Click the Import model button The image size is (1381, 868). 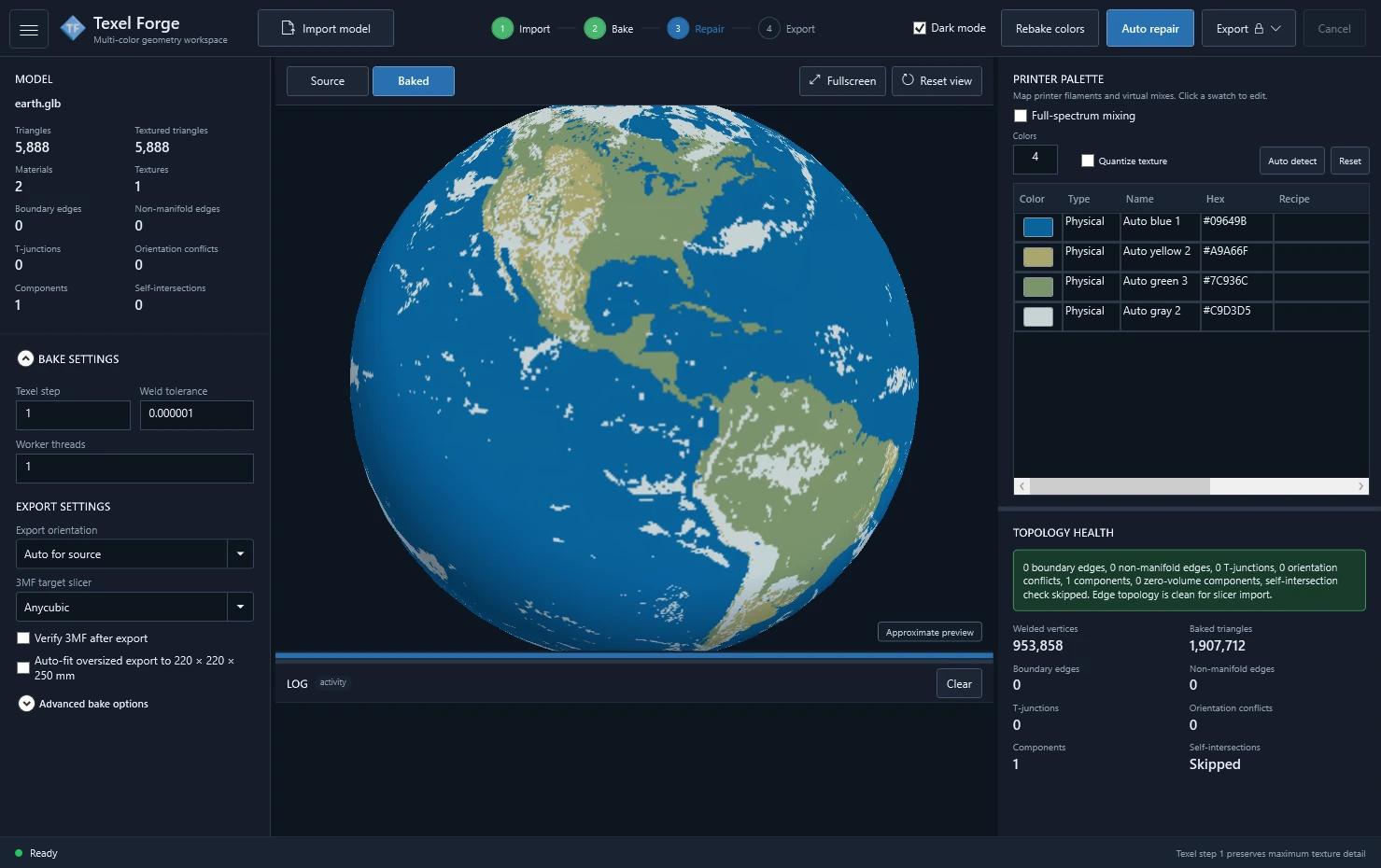(x=326, y=29)
